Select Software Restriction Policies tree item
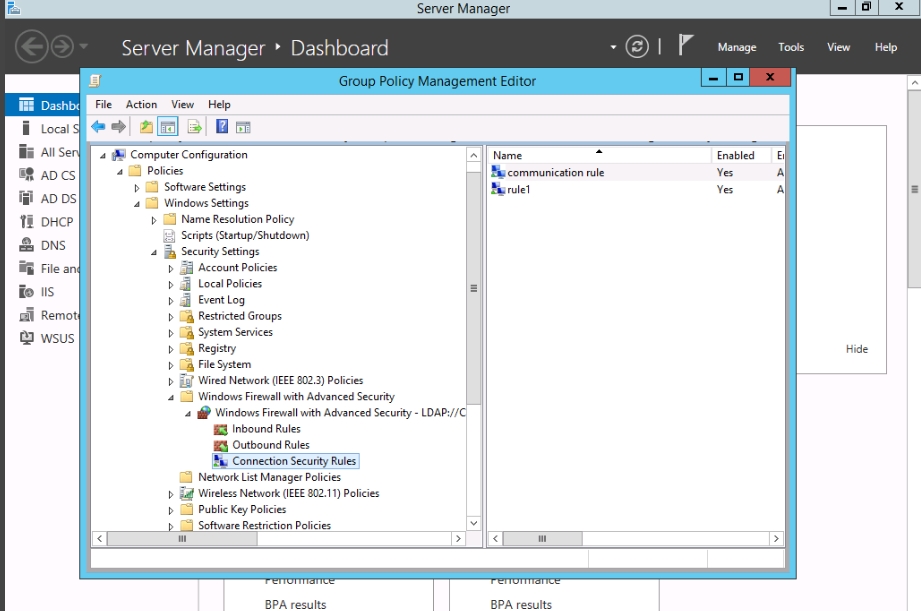 tap(264, 525)
